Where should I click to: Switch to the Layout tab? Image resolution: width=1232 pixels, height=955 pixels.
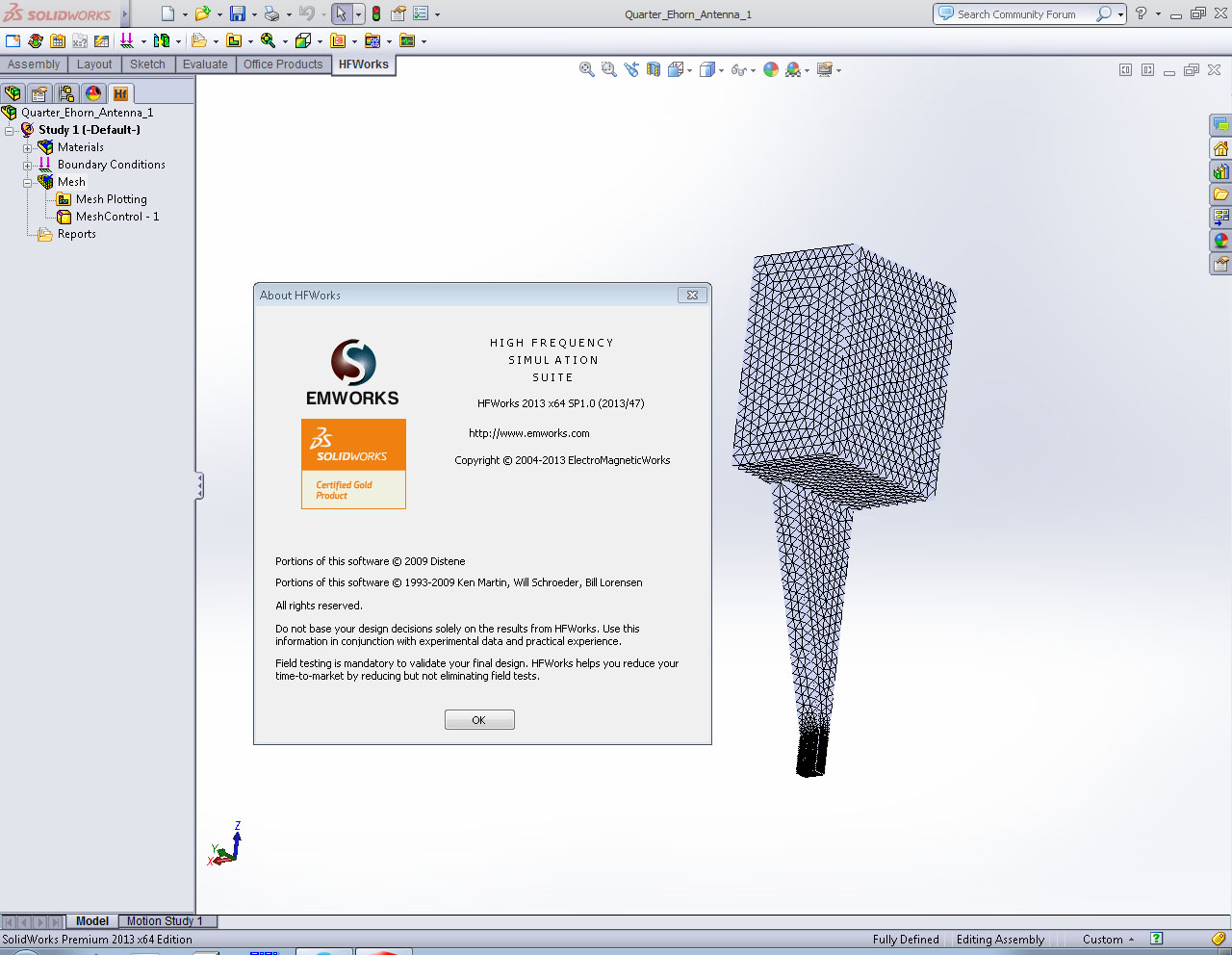click(94, 65)
